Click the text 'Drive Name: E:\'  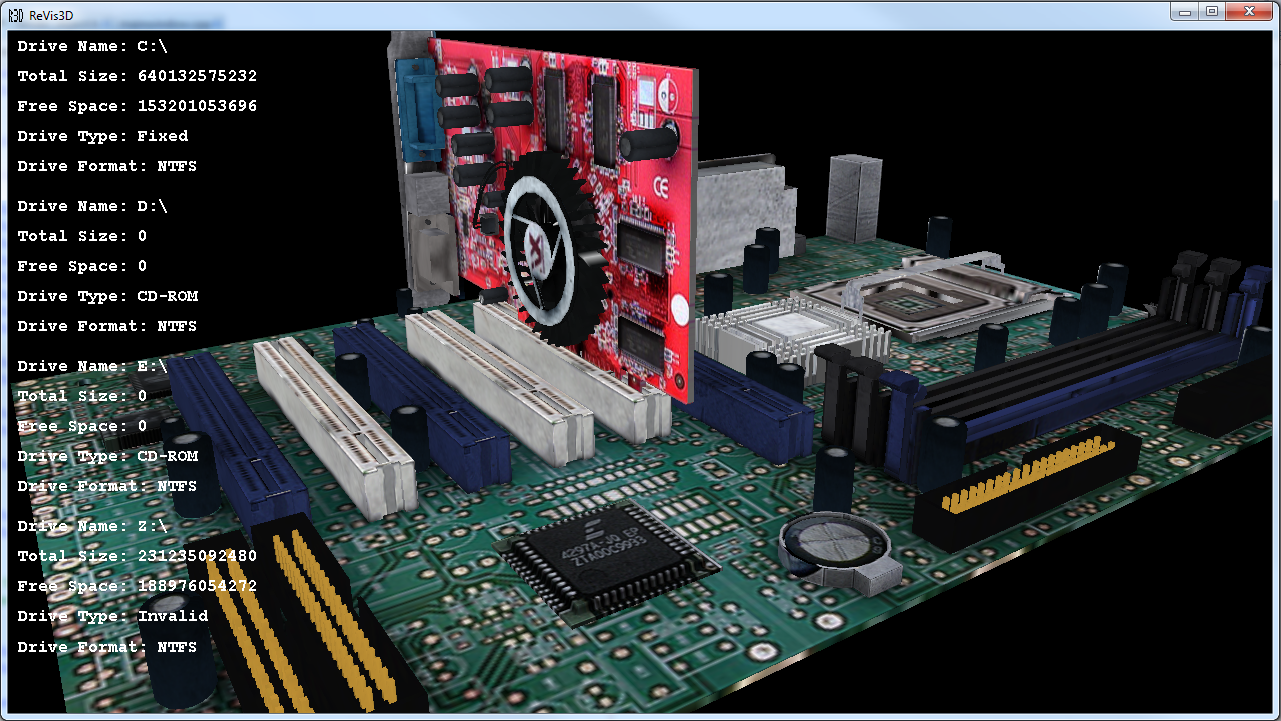click(93, 366)
